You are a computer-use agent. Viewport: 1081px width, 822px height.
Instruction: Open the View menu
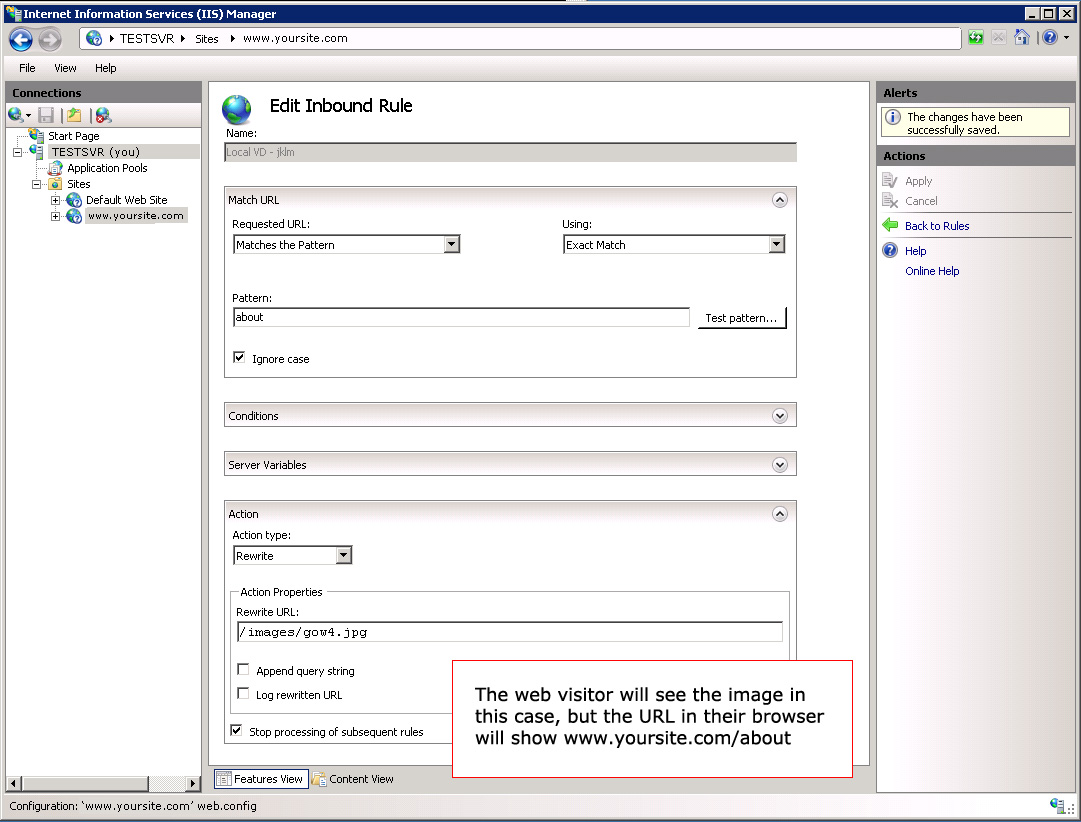[x=65, y=68]
